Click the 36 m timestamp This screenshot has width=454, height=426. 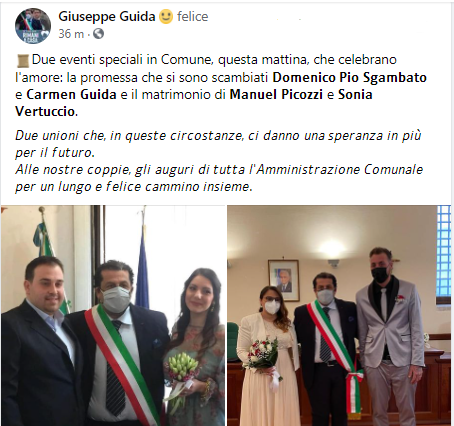(x=71, y=34)
